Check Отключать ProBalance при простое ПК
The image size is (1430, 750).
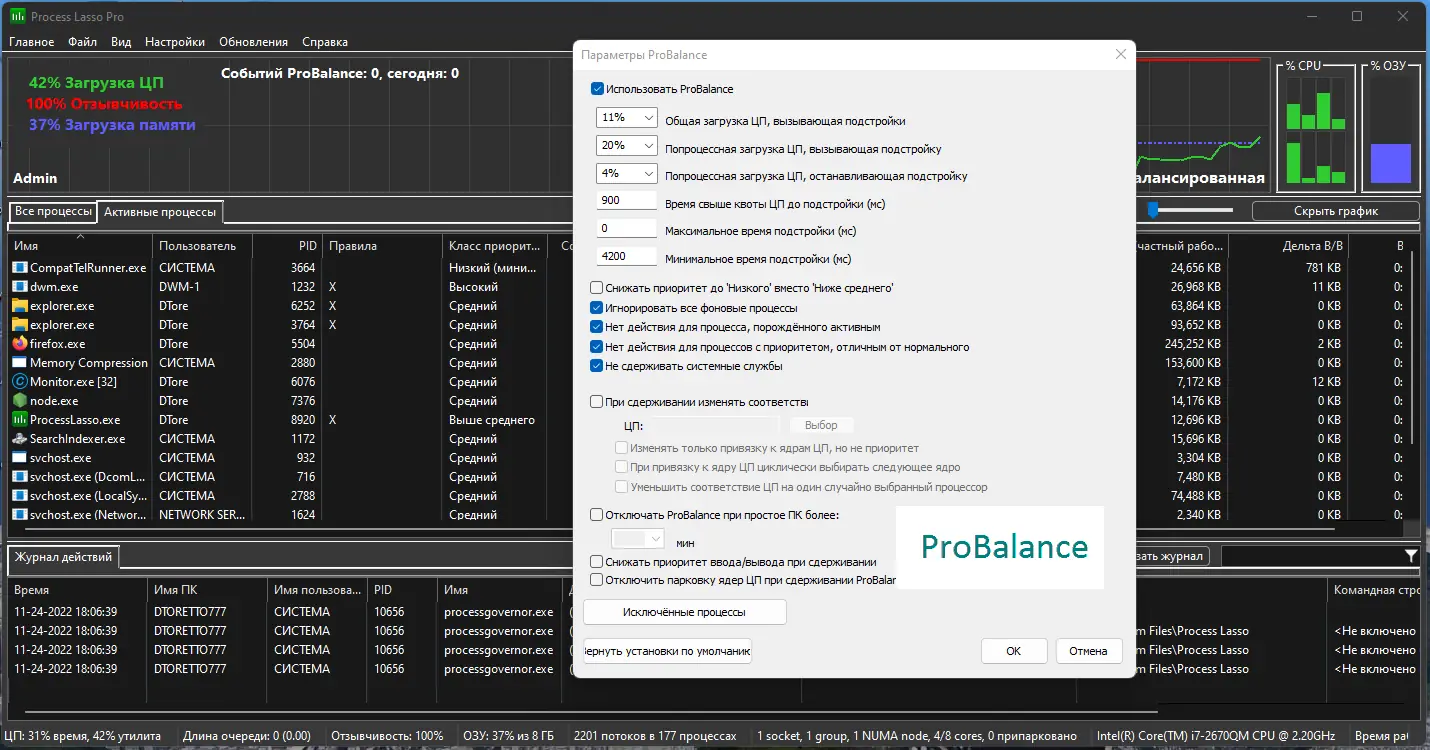pyautogui.click(x=597, y=516)
